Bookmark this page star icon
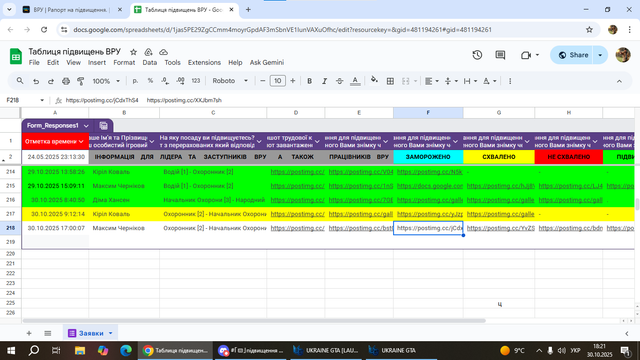Screen dimensions: 640x360 click(589, 30)
